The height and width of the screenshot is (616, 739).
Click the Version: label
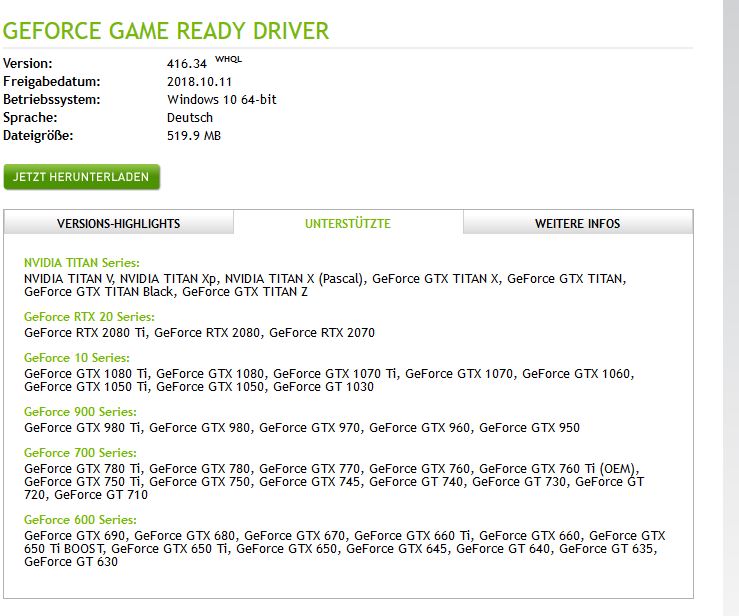(x=28, y=63)
